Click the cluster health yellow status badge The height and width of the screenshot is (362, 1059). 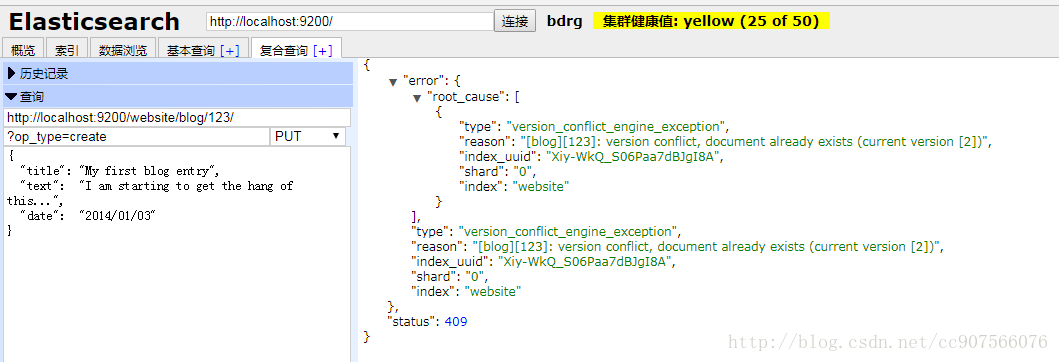coord(711,21)
